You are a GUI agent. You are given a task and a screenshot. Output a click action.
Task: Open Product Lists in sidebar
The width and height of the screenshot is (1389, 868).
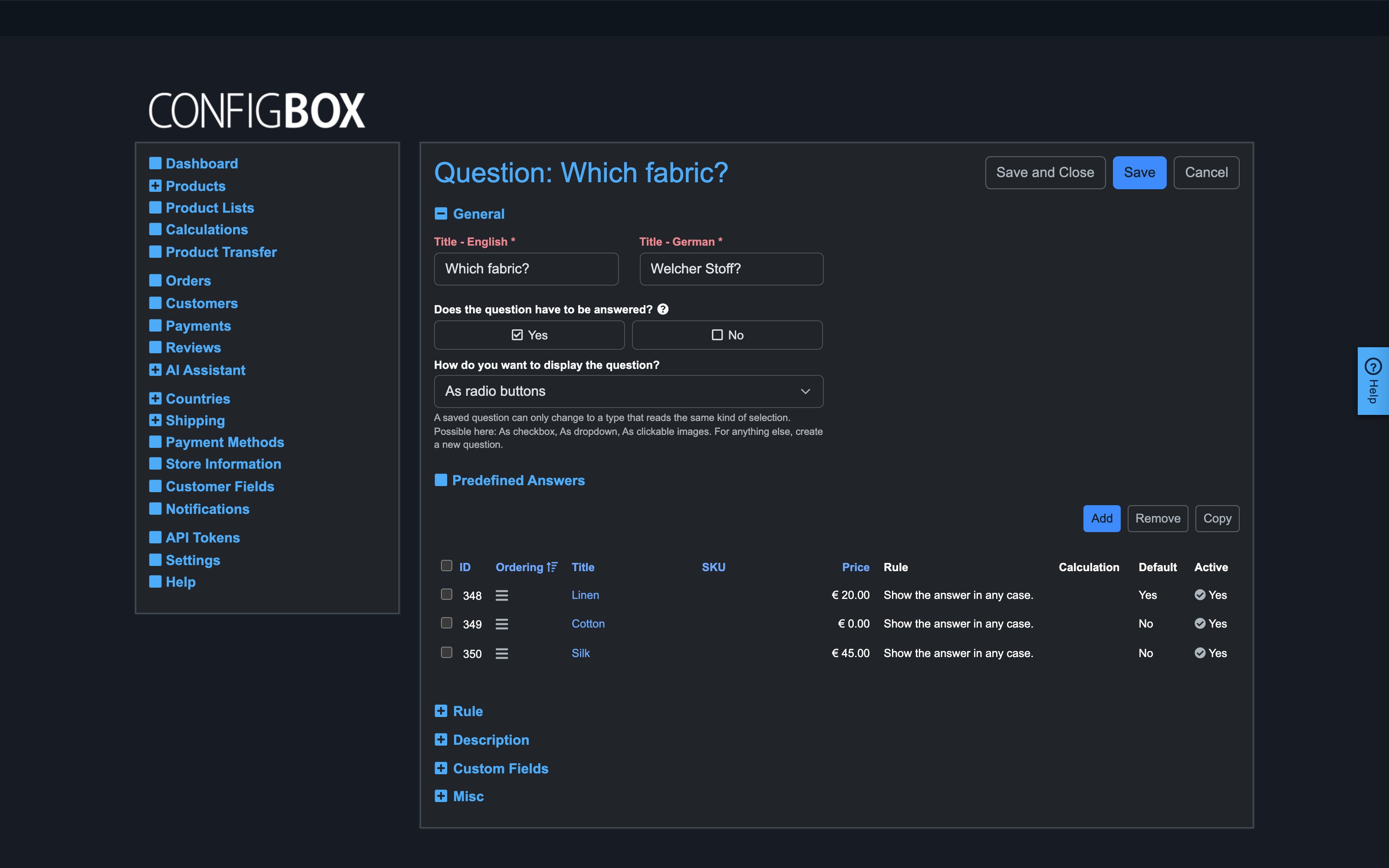210,208
